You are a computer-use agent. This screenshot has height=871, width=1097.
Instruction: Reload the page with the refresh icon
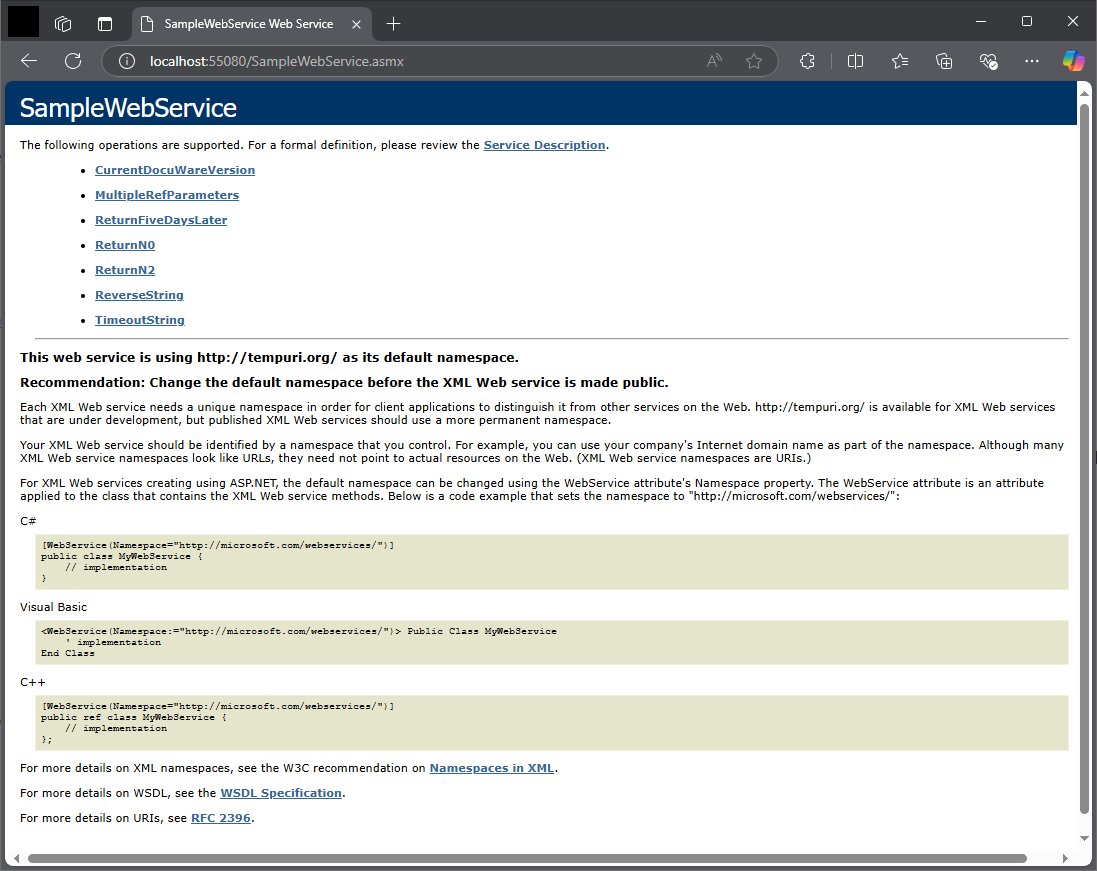[73, 62]
